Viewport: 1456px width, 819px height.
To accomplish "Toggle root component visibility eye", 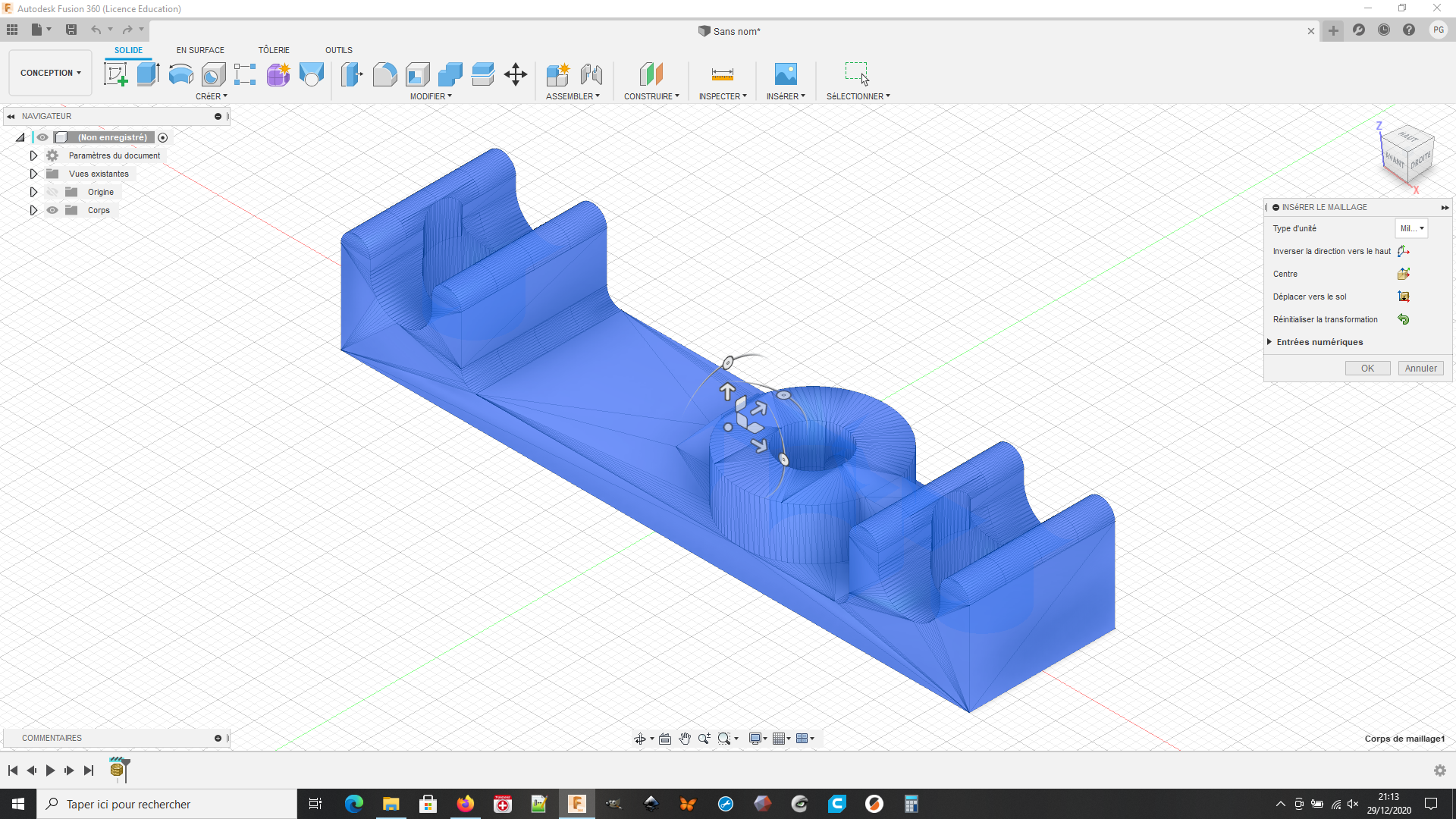I will (42, 137).
